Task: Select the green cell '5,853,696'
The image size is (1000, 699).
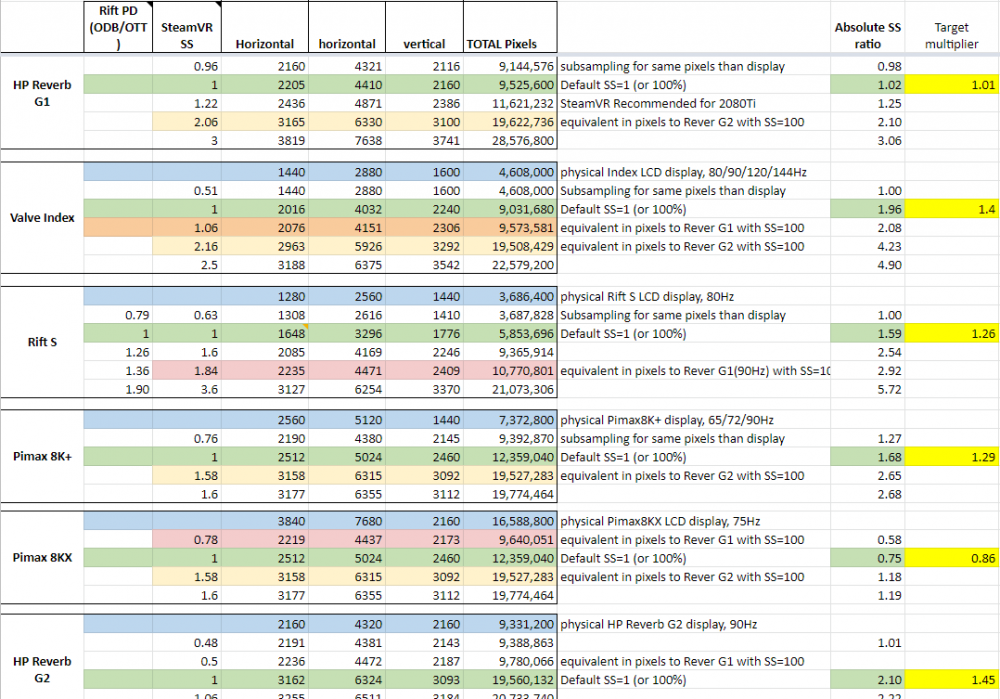Action: click(x=510, y=334)
